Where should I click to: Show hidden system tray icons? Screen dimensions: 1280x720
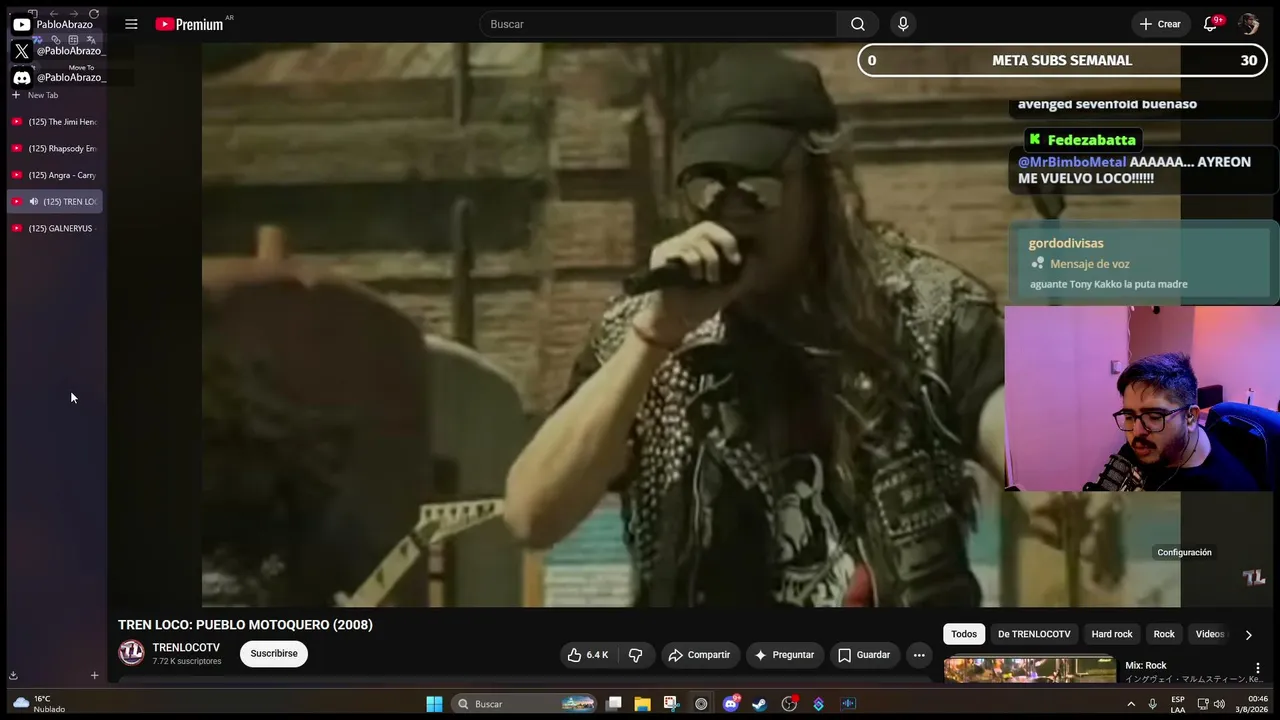pyautogui.click(x=1131, y=704)
